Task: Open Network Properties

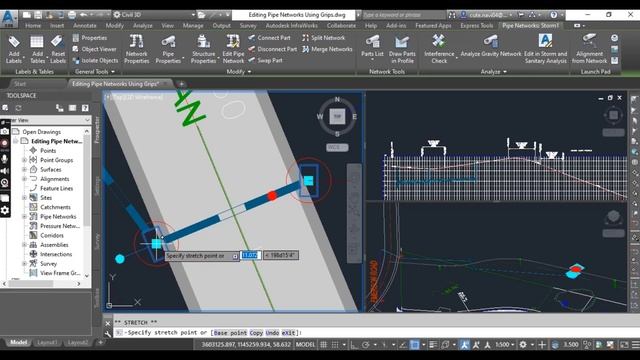Action: click(x=136, y=49)
